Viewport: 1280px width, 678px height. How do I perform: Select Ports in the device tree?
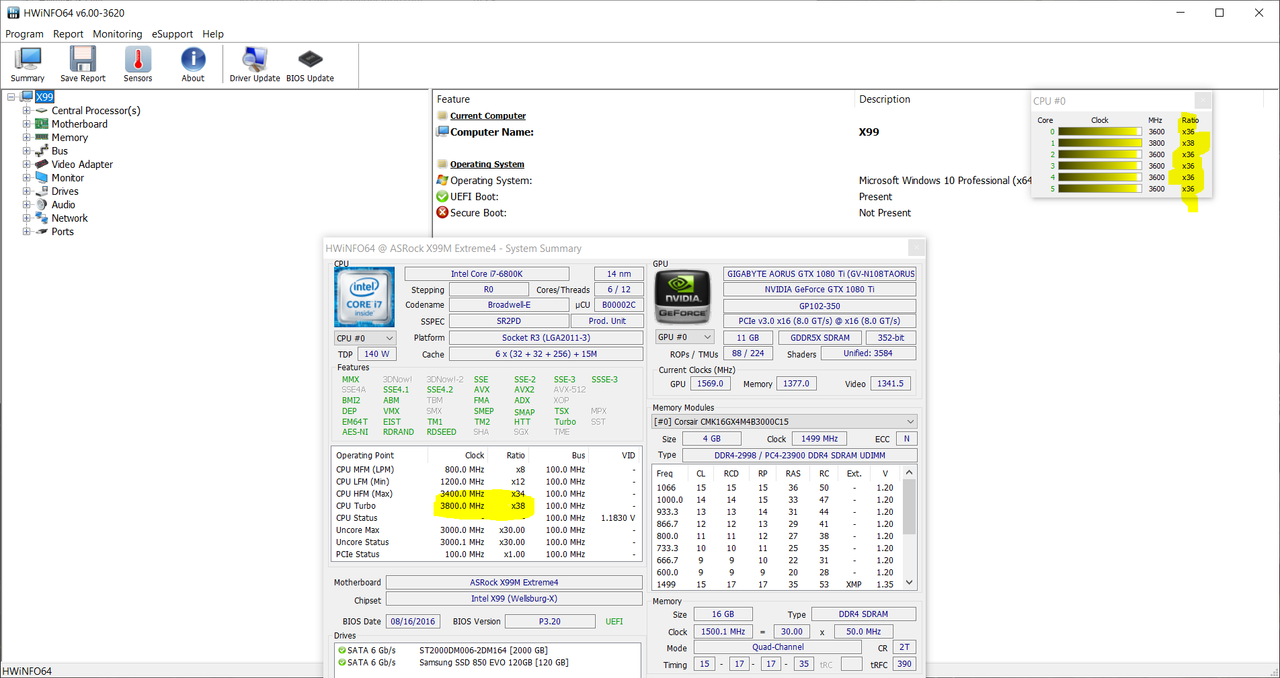point(62,232)
